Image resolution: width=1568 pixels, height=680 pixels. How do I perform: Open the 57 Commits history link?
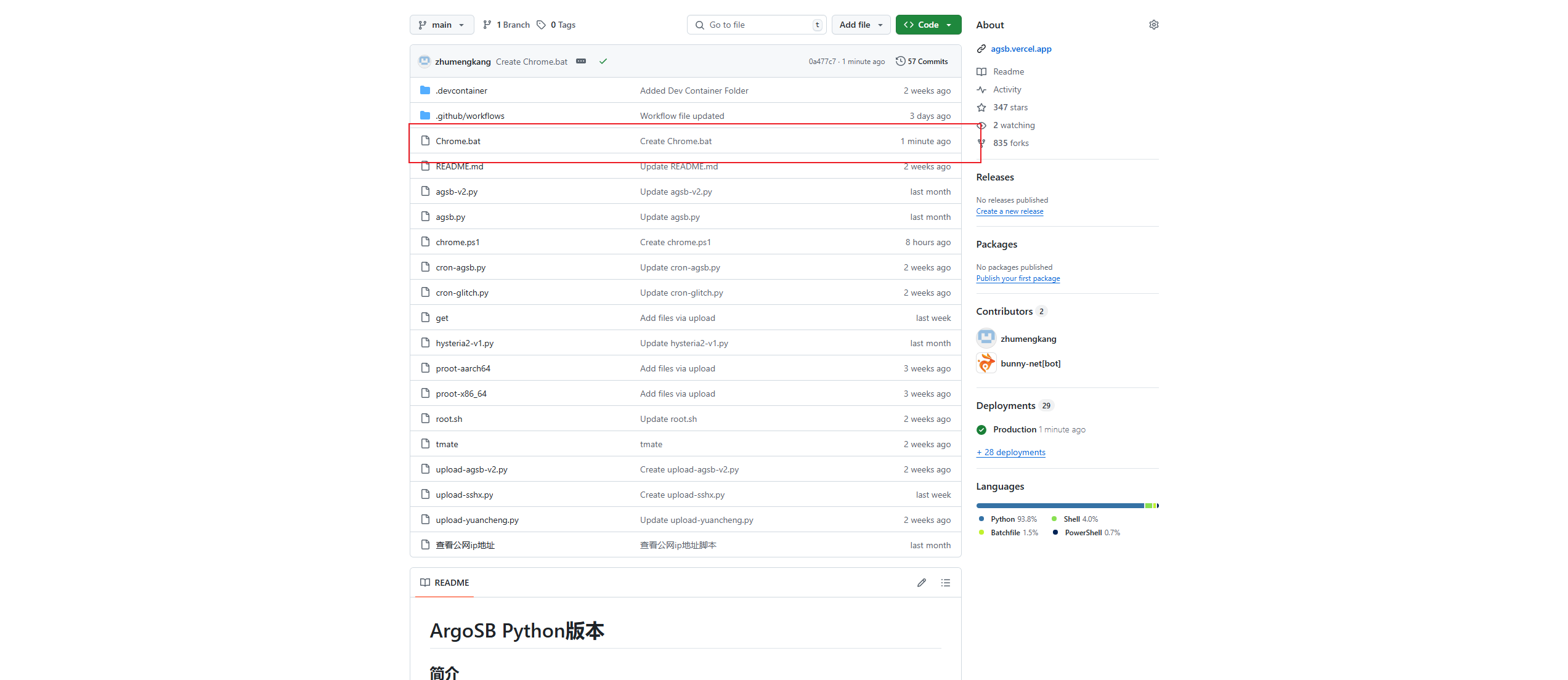click(922, 61)
